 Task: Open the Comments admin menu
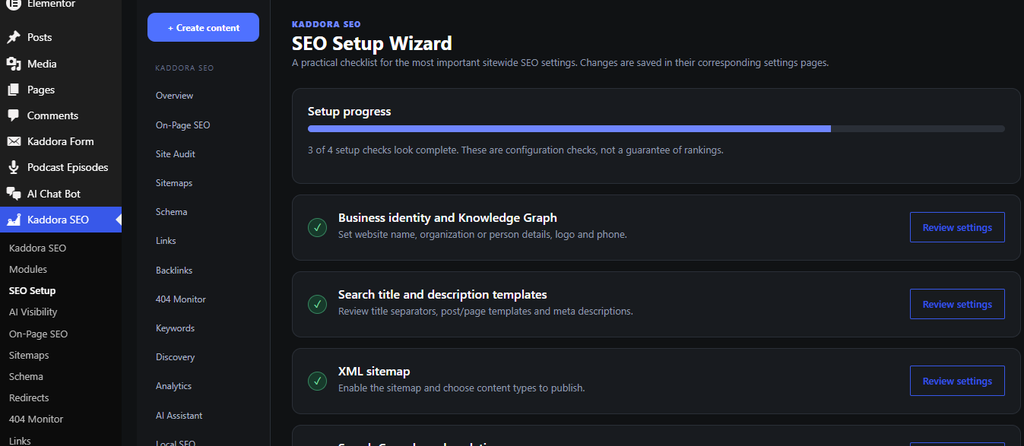click(x=61, y=116)
